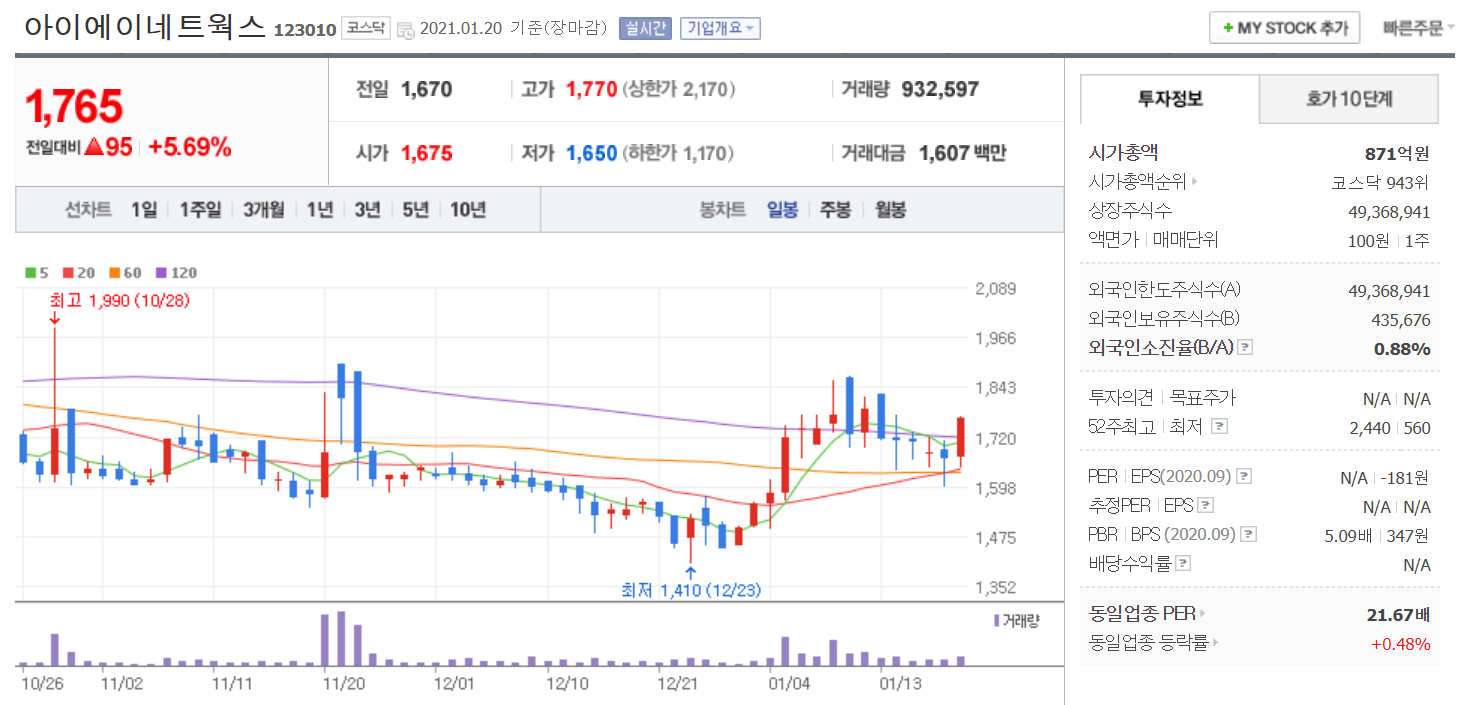Open the PER EPS(2020.09) help icon
Image resolution: width=1470 pixels, height=705 pixels.
tap(1244, 477)
